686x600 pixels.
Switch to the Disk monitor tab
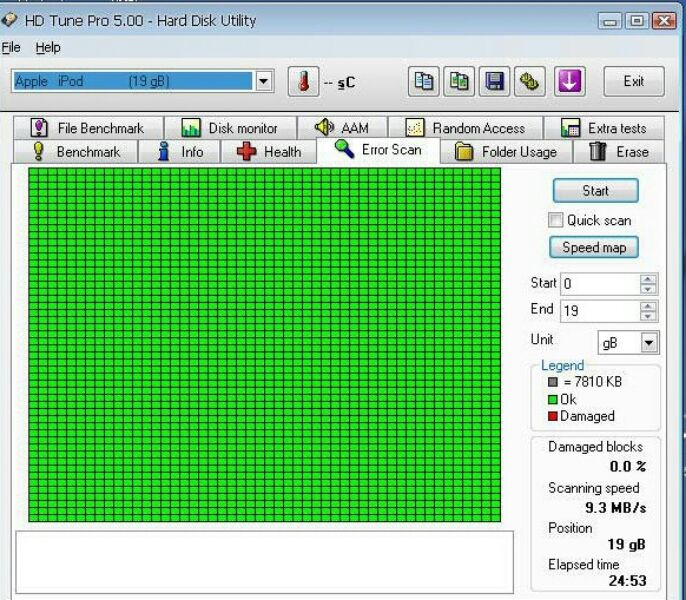pos(231,128)
